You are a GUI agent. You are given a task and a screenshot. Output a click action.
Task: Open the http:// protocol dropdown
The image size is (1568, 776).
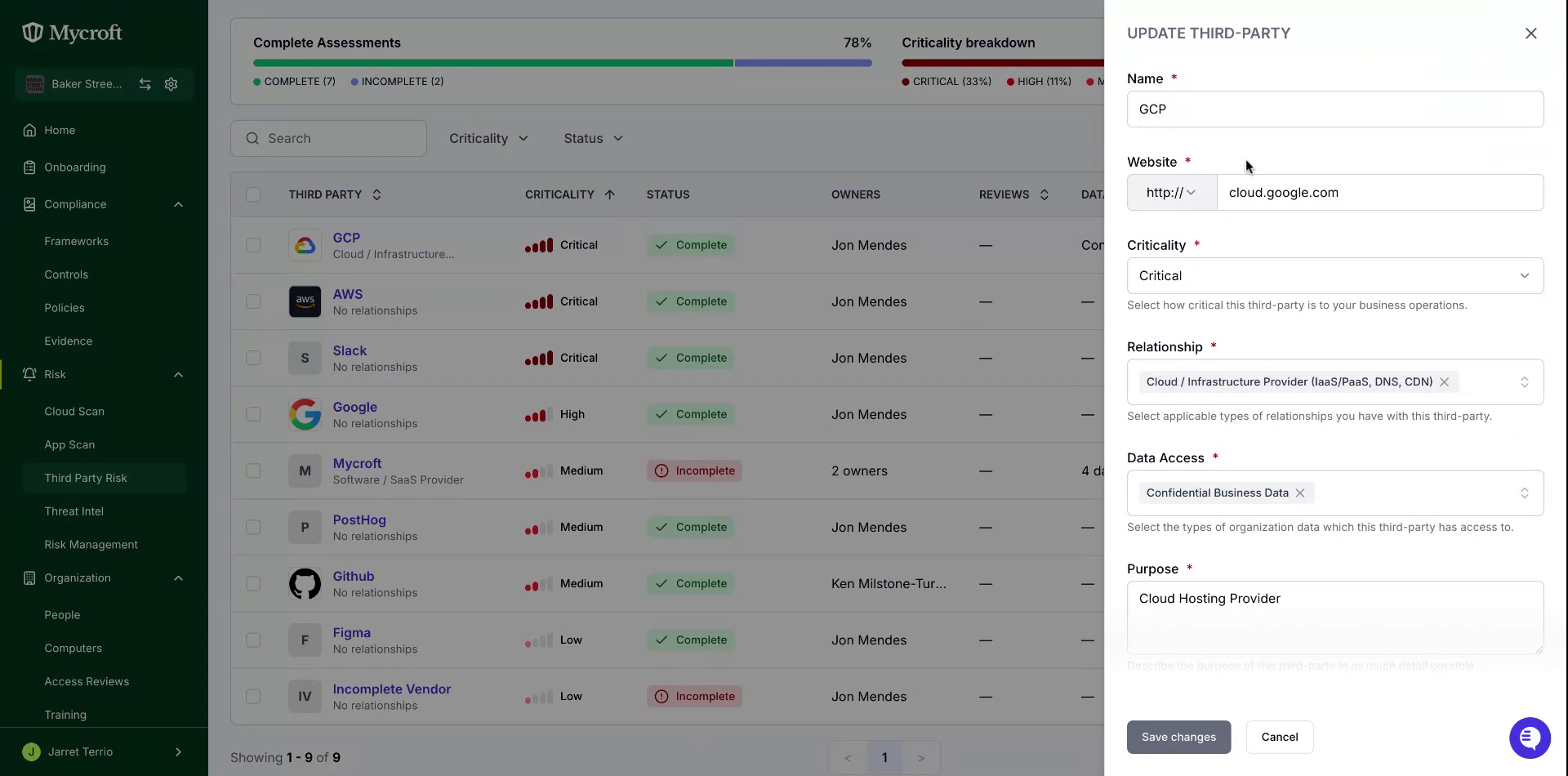click(1172, 193)
